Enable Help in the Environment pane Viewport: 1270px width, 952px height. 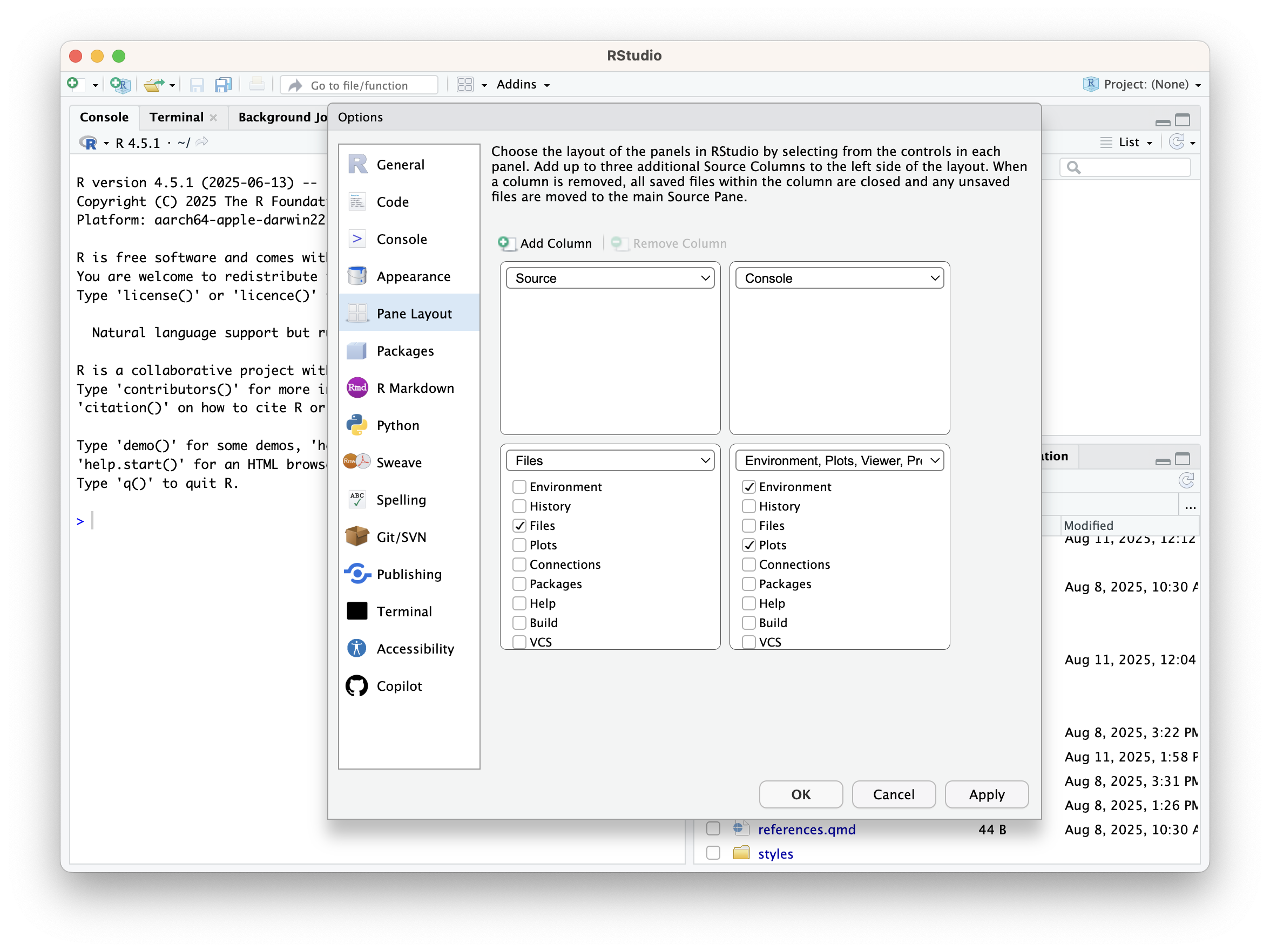coord(749,604)
